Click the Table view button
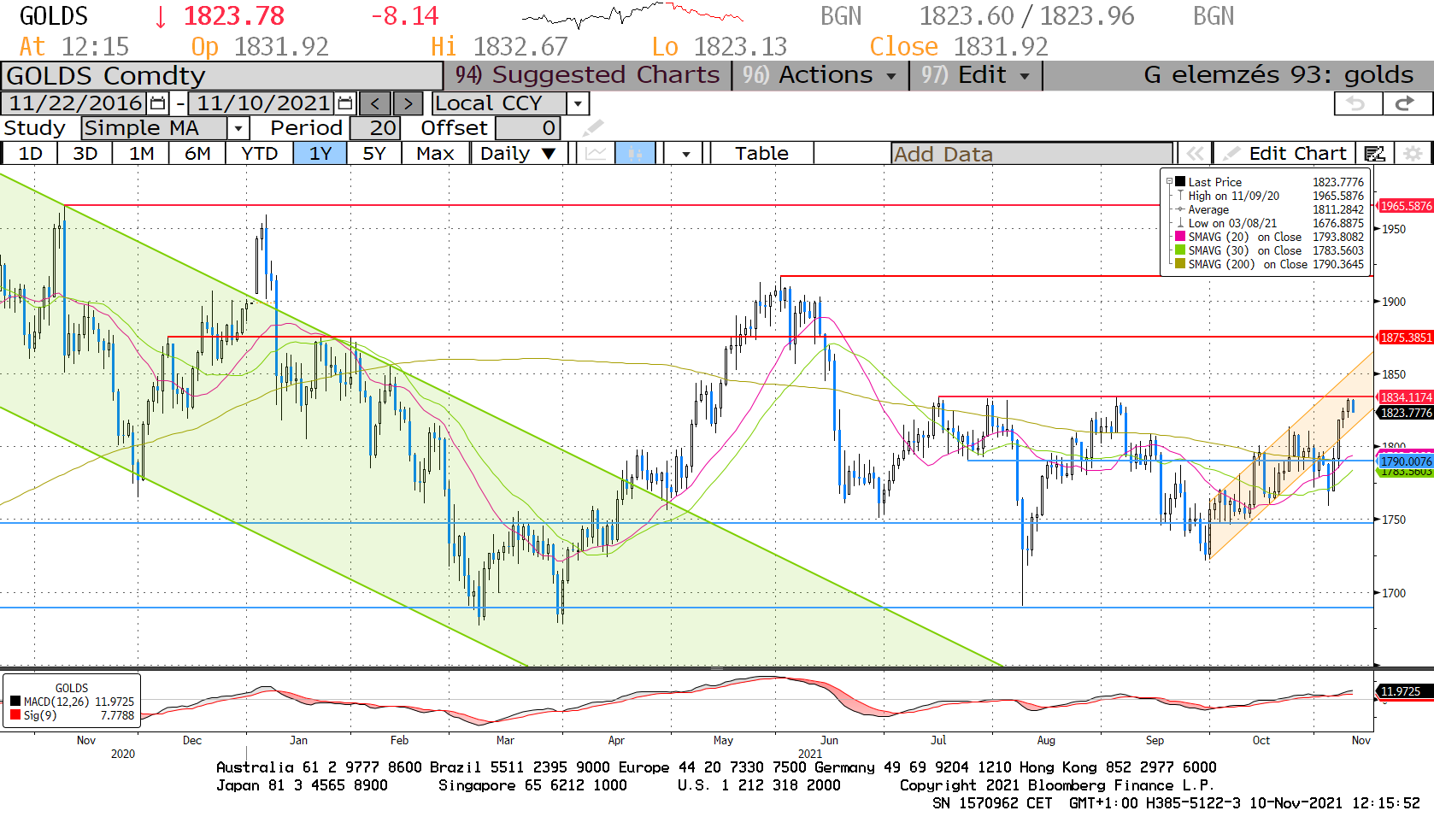 point(761,154)
